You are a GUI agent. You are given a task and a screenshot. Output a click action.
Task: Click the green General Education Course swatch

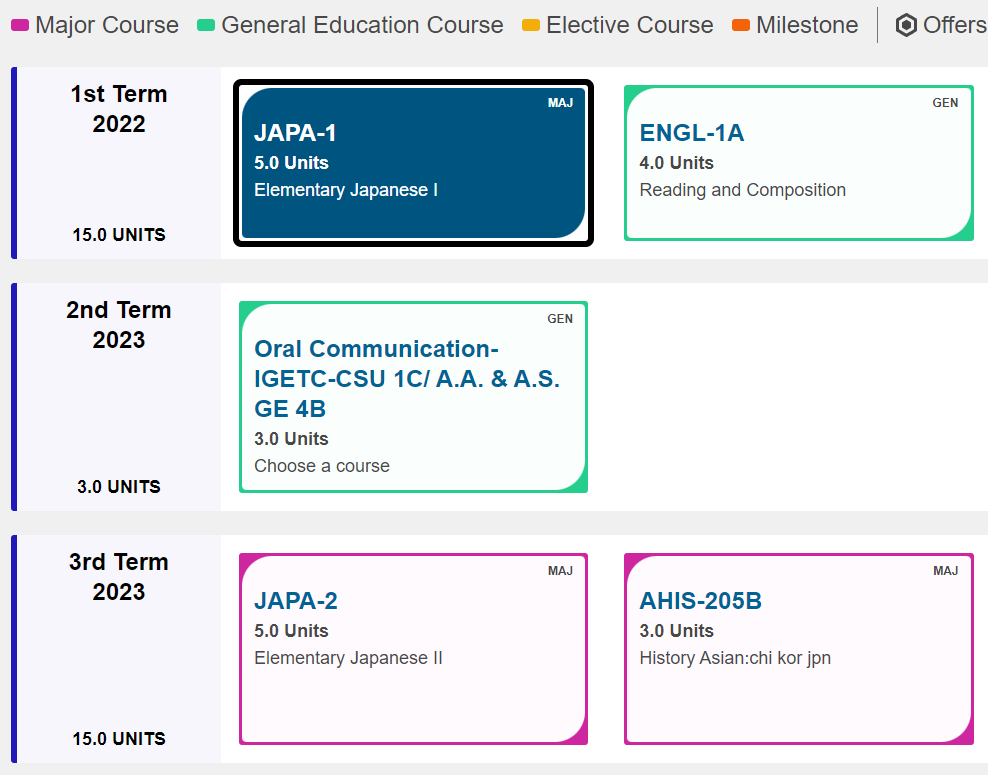[206, 25]
